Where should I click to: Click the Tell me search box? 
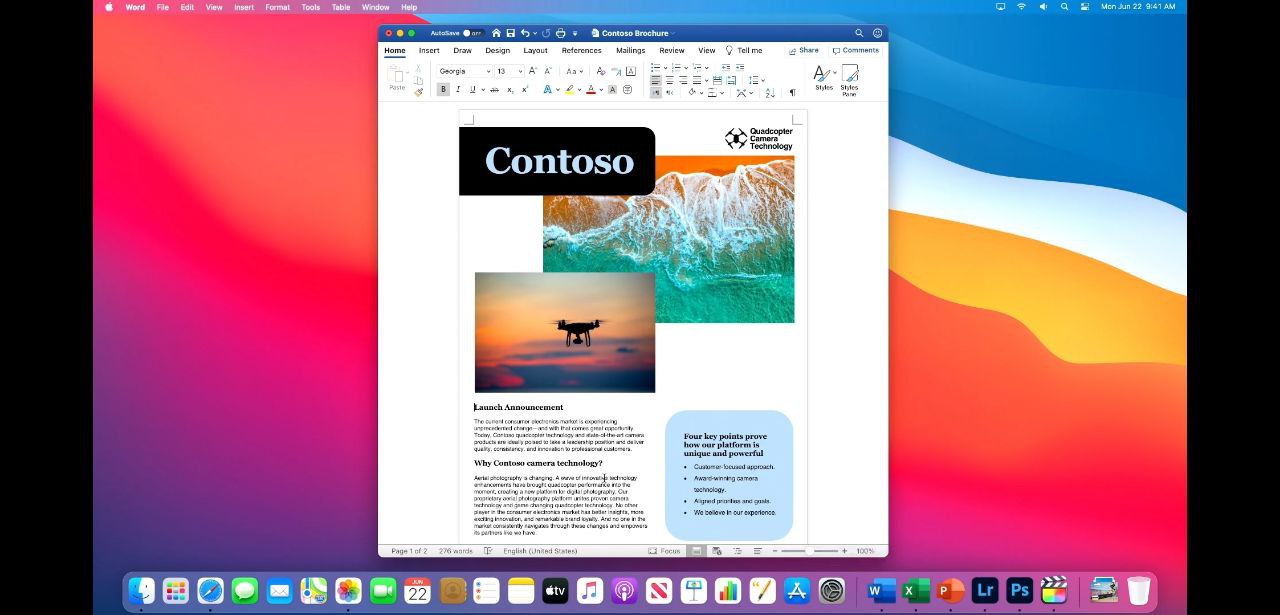[744, 50]
